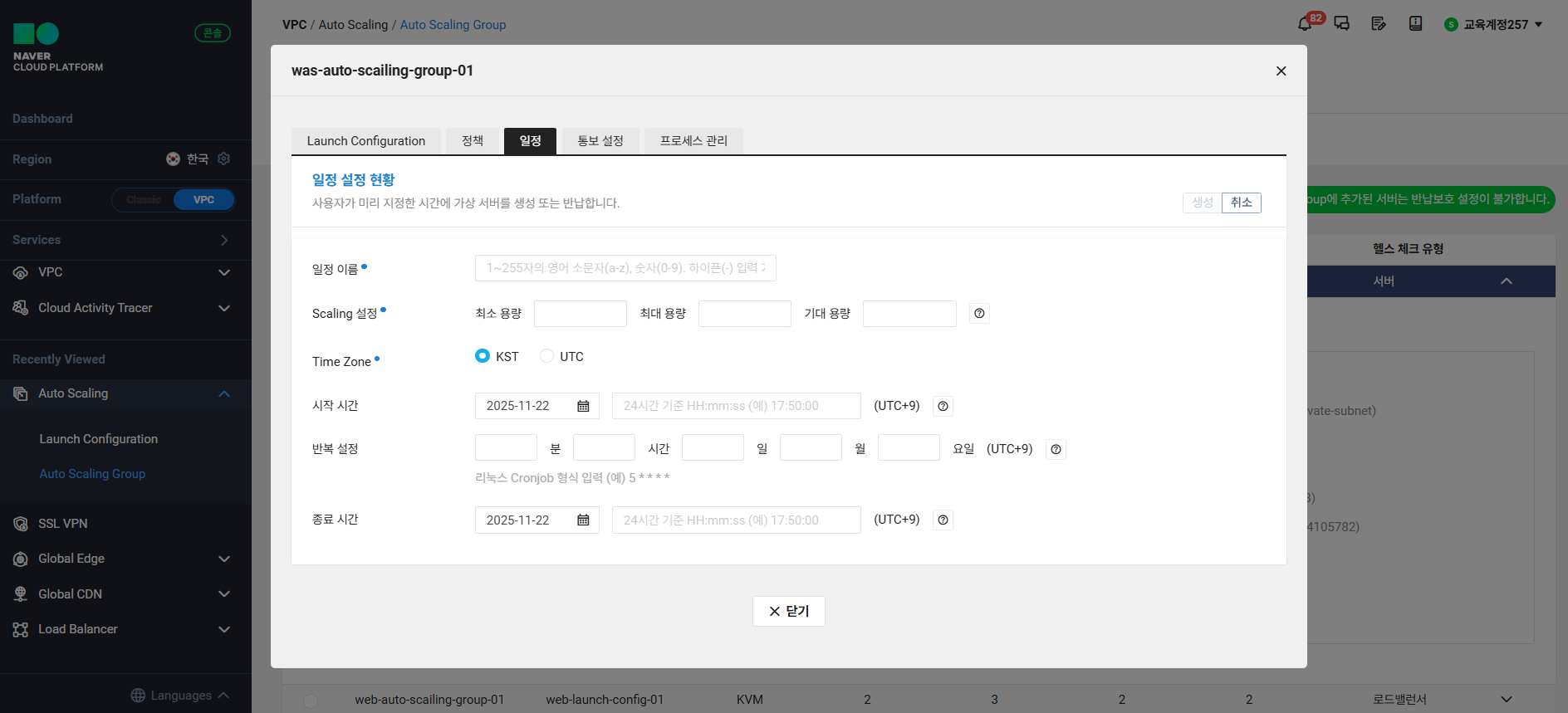The image size is (1568, 713).
Task: Click the Auto Scaling Group breadcrumb link
Action: pyautogui.click(x=453, y=25)
